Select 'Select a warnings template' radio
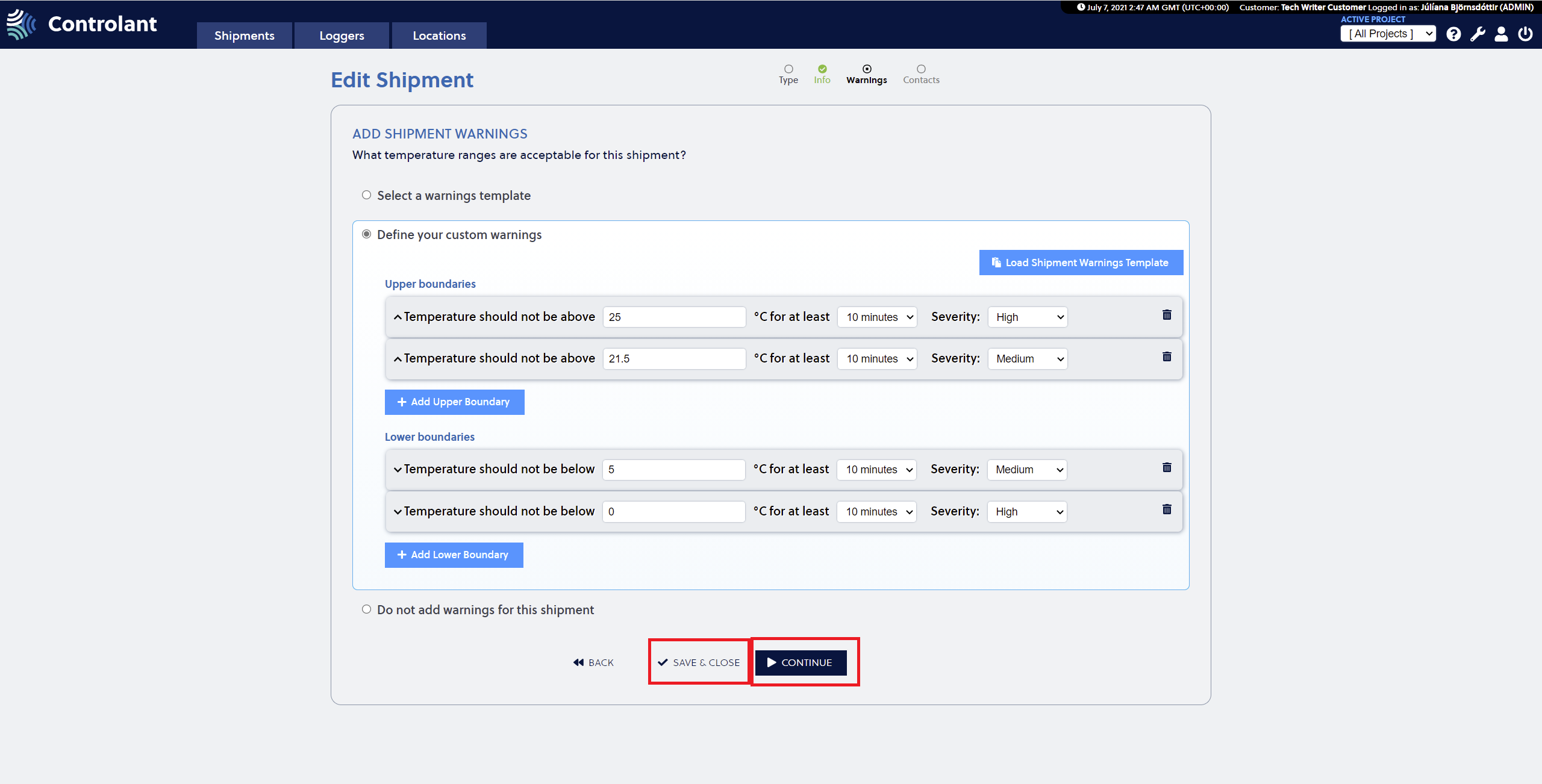 pos(366,195)
